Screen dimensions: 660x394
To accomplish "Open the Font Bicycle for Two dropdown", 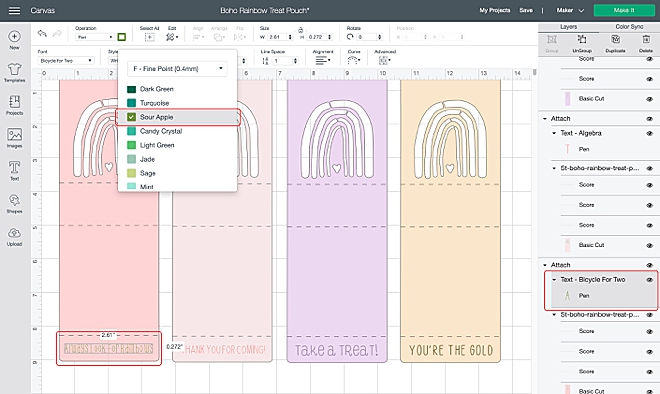I will point(65,61).
